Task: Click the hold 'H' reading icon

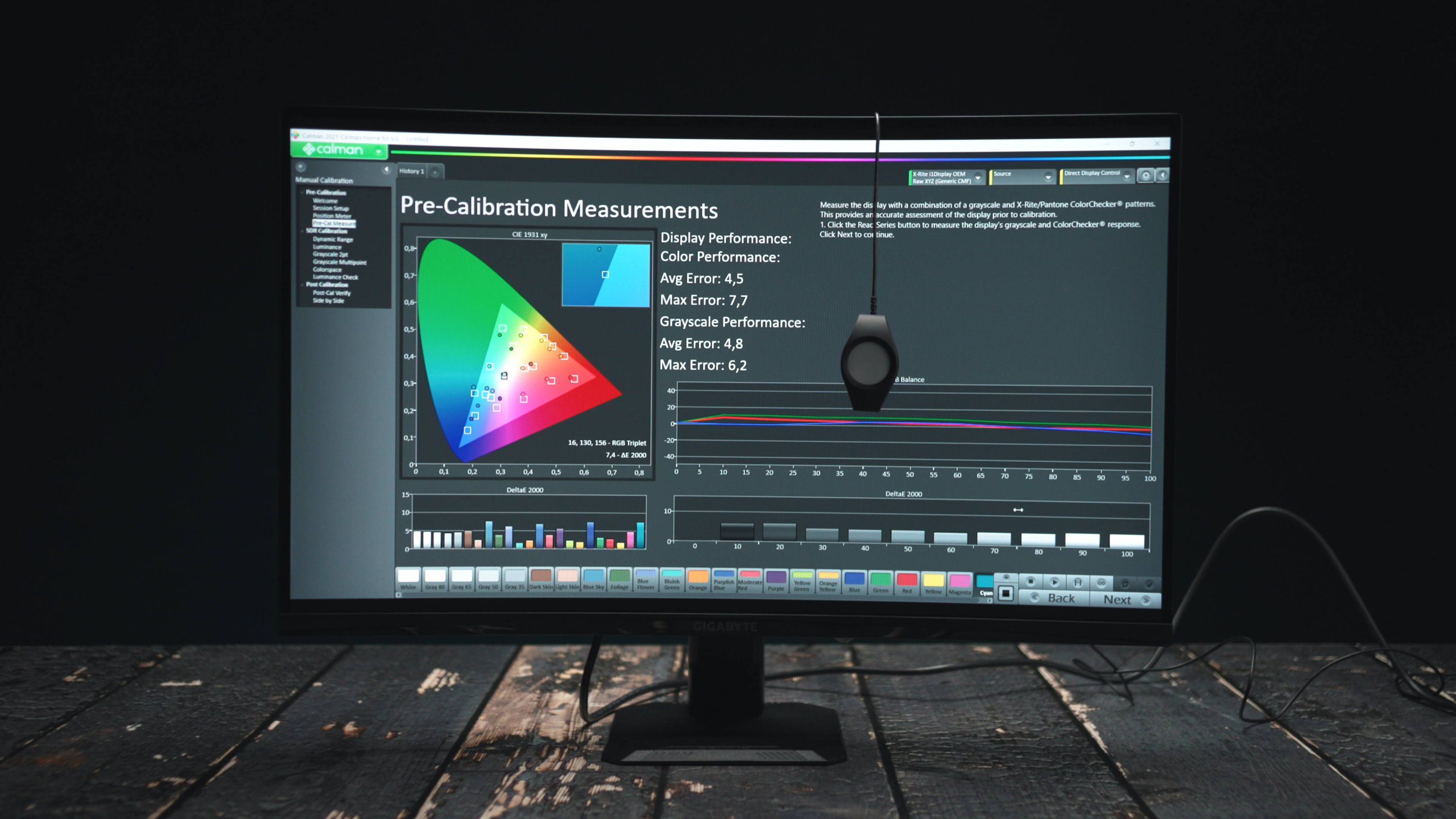Action: [1077, 582]
